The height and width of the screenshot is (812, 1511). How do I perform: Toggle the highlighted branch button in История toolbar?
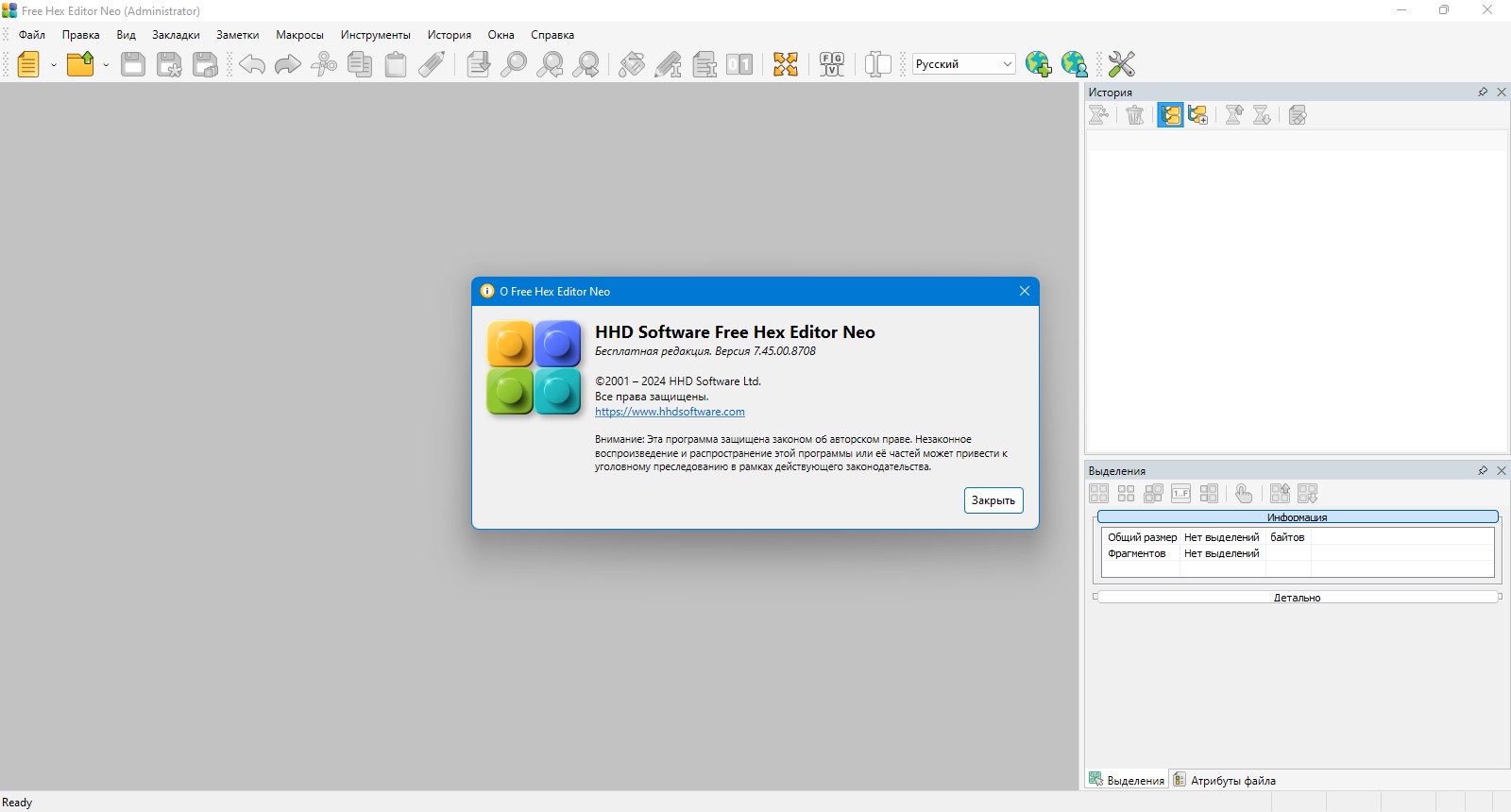pos(1170,115)
